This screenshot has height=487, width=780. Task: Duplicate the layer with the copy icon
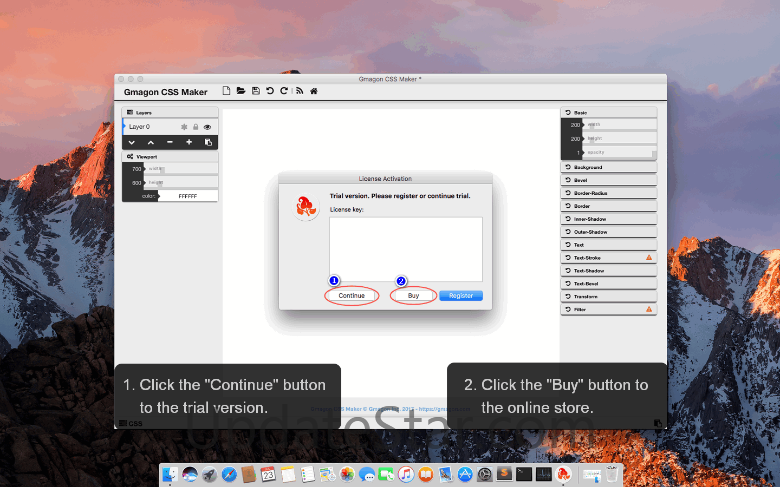[208, 142]
